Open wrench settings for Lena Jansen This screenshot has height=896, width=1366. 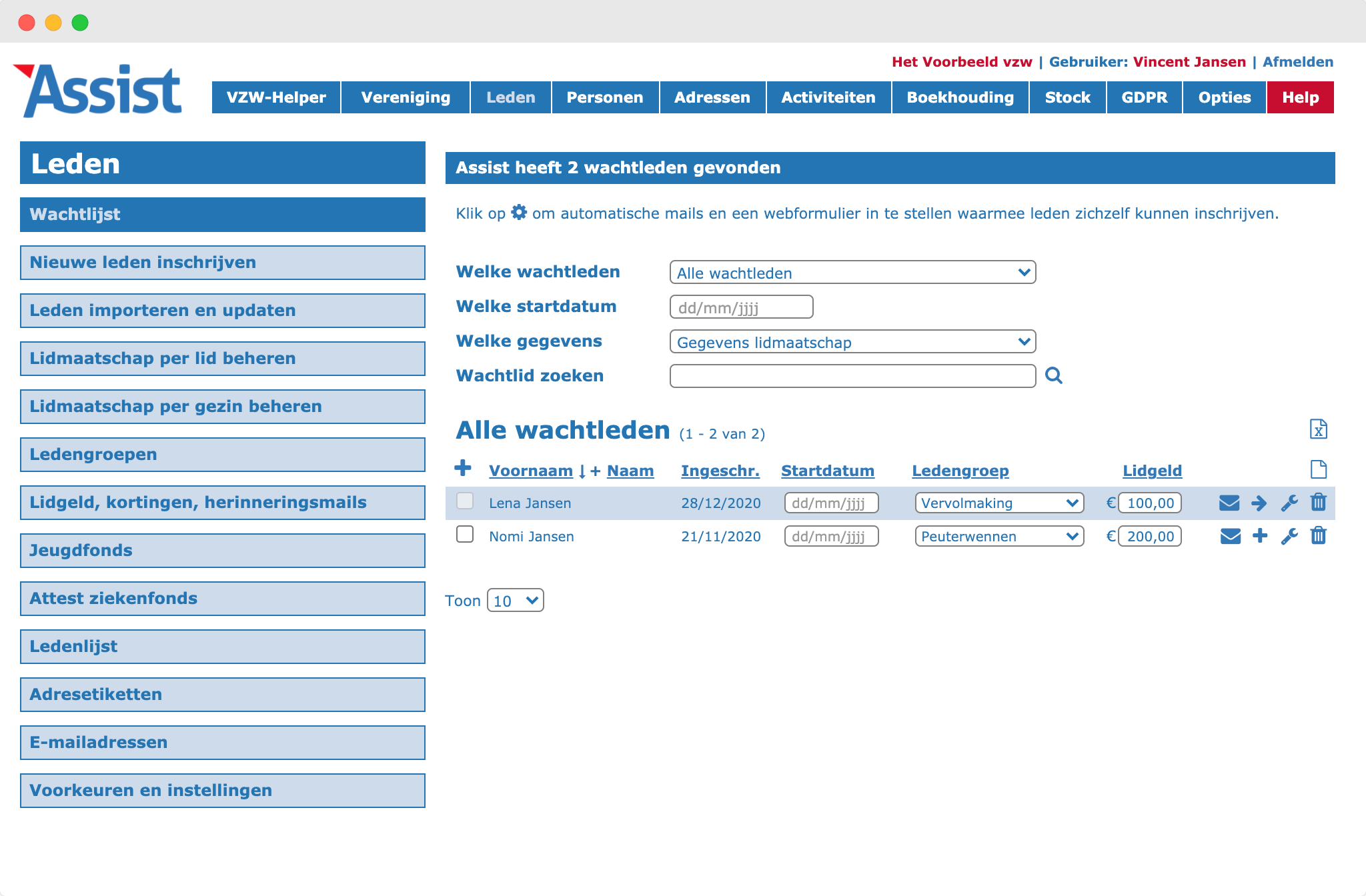1289,503
